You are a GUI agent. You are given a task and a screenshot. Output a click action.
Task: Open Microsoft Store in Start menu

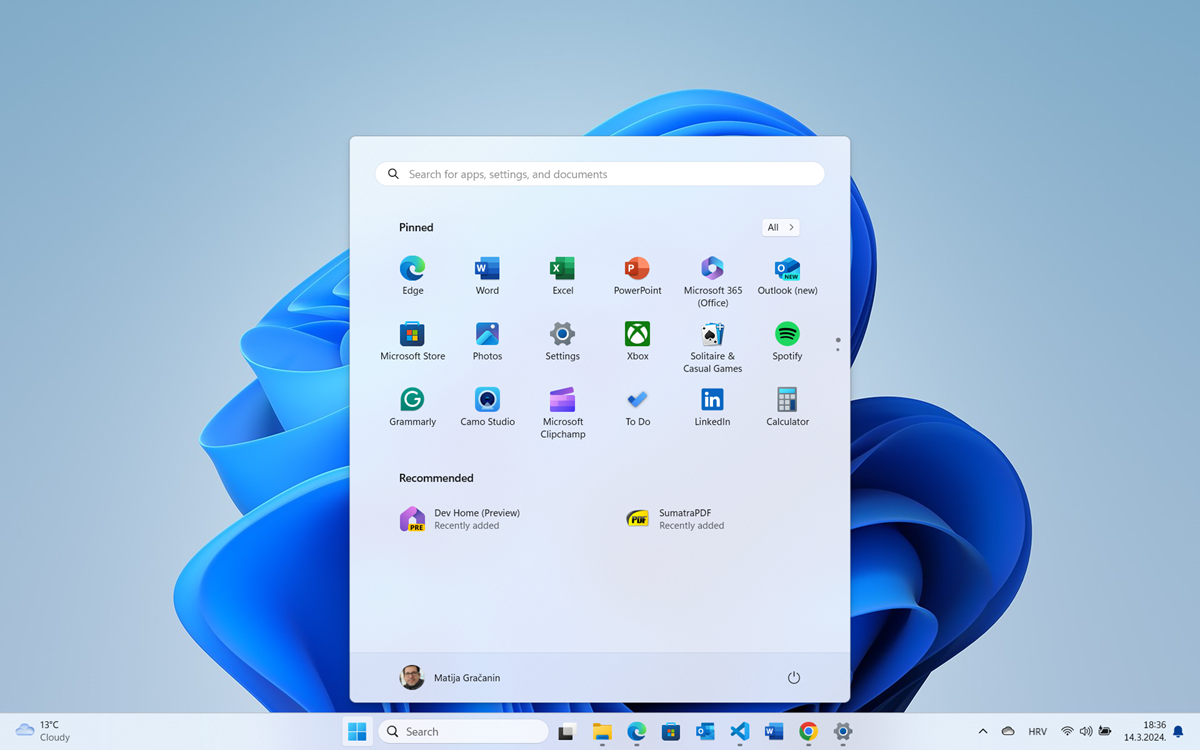412,341
